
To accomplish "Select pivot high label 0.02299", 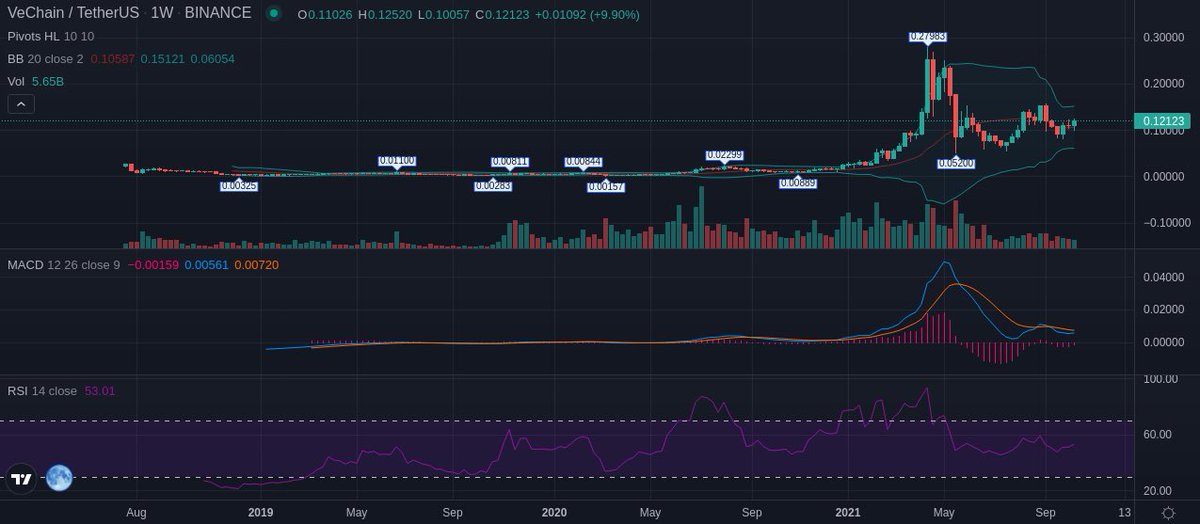I will [724, 154].
